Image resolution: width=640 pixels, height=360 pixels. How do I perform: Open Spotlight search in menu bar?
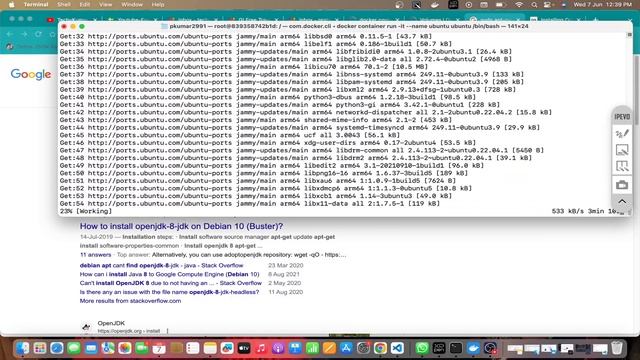534,4
